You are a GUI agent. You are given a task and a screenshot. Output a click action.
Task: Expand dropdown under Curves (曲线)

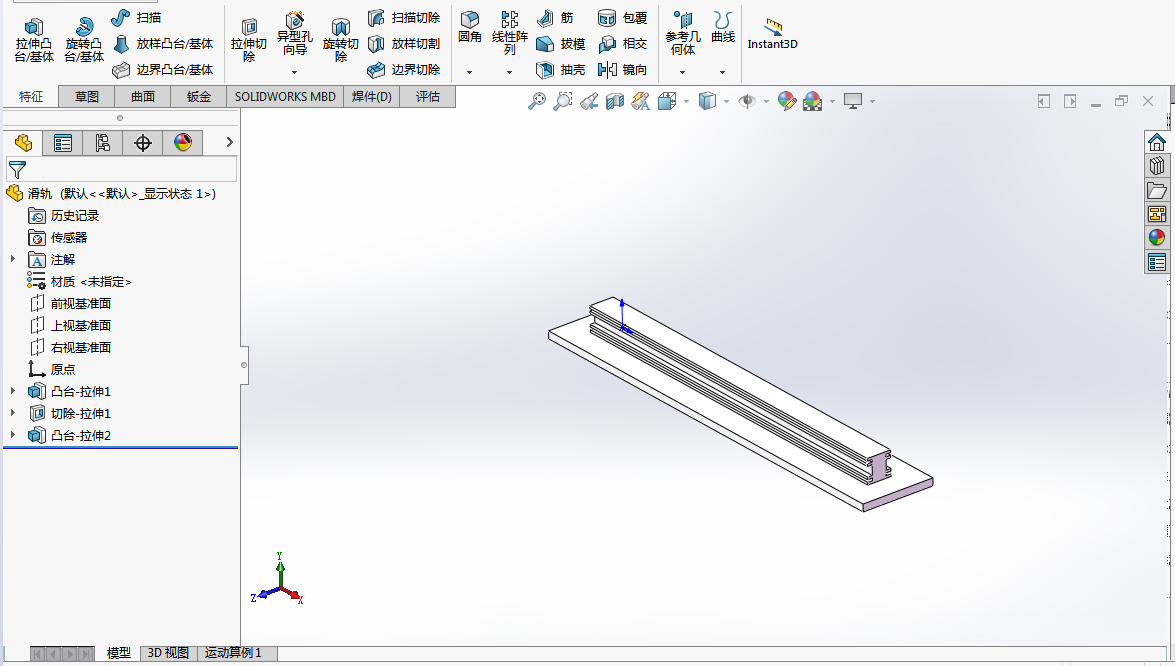722,73
